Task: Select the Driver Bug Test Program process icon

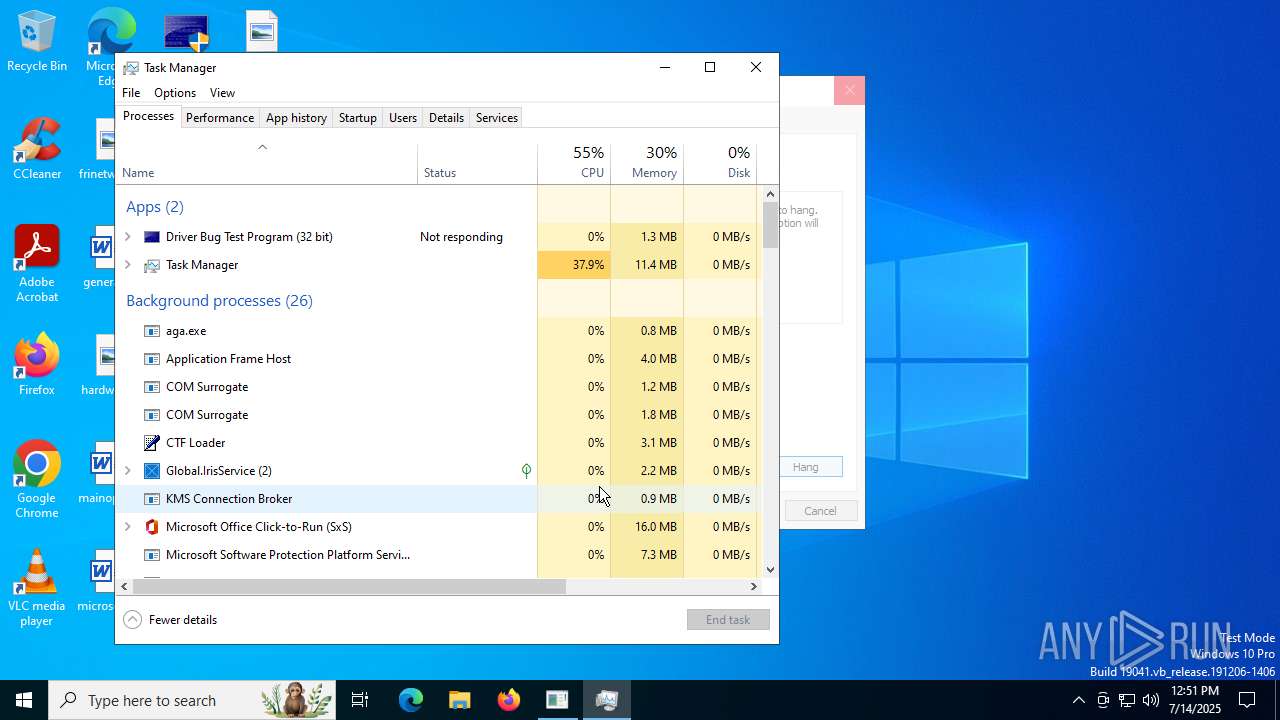Action: point(152,237)
